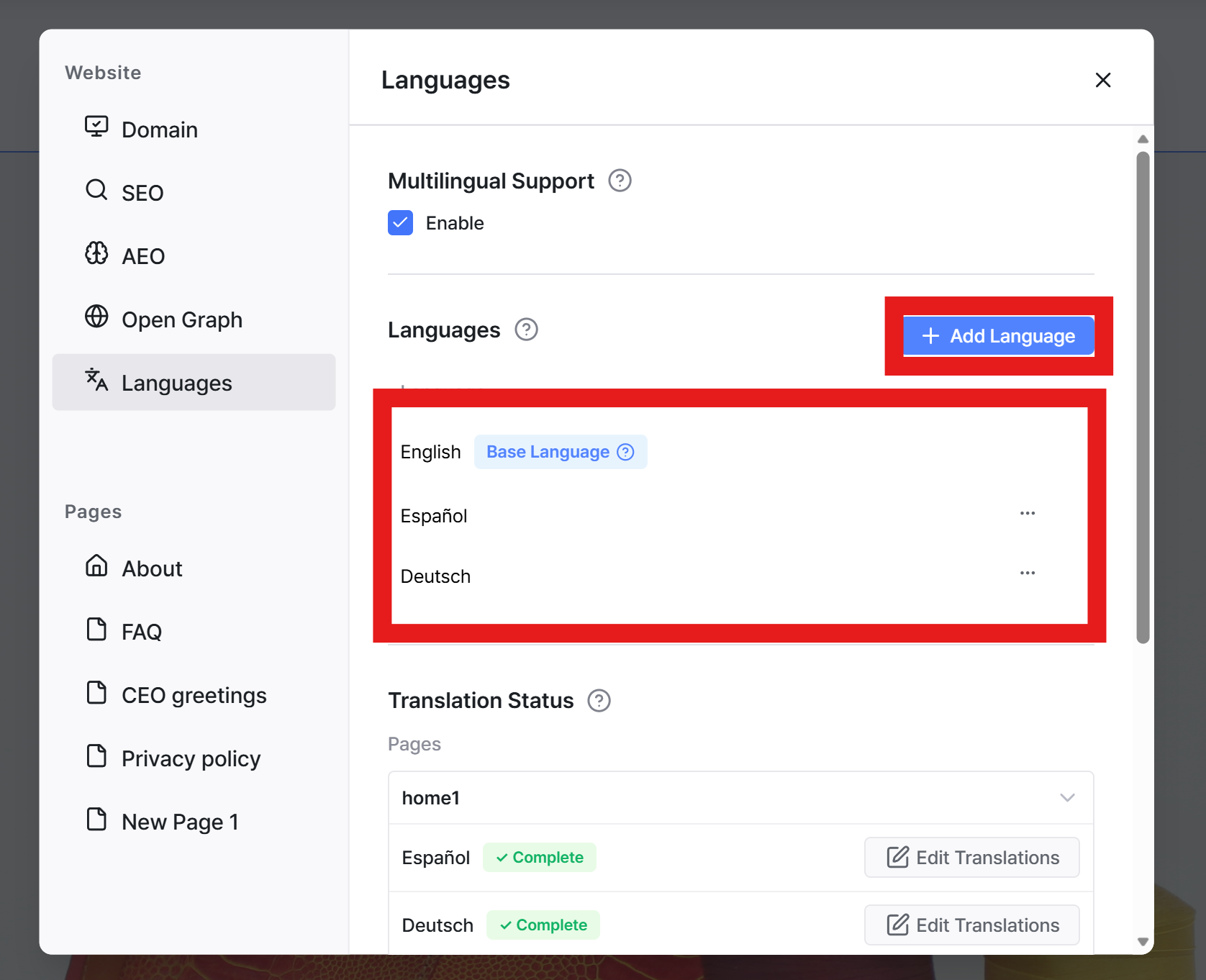This screenshot has height=980, width=1206.
Task: Close the Languages settings dialog
Action: (x=1102, y=80)
